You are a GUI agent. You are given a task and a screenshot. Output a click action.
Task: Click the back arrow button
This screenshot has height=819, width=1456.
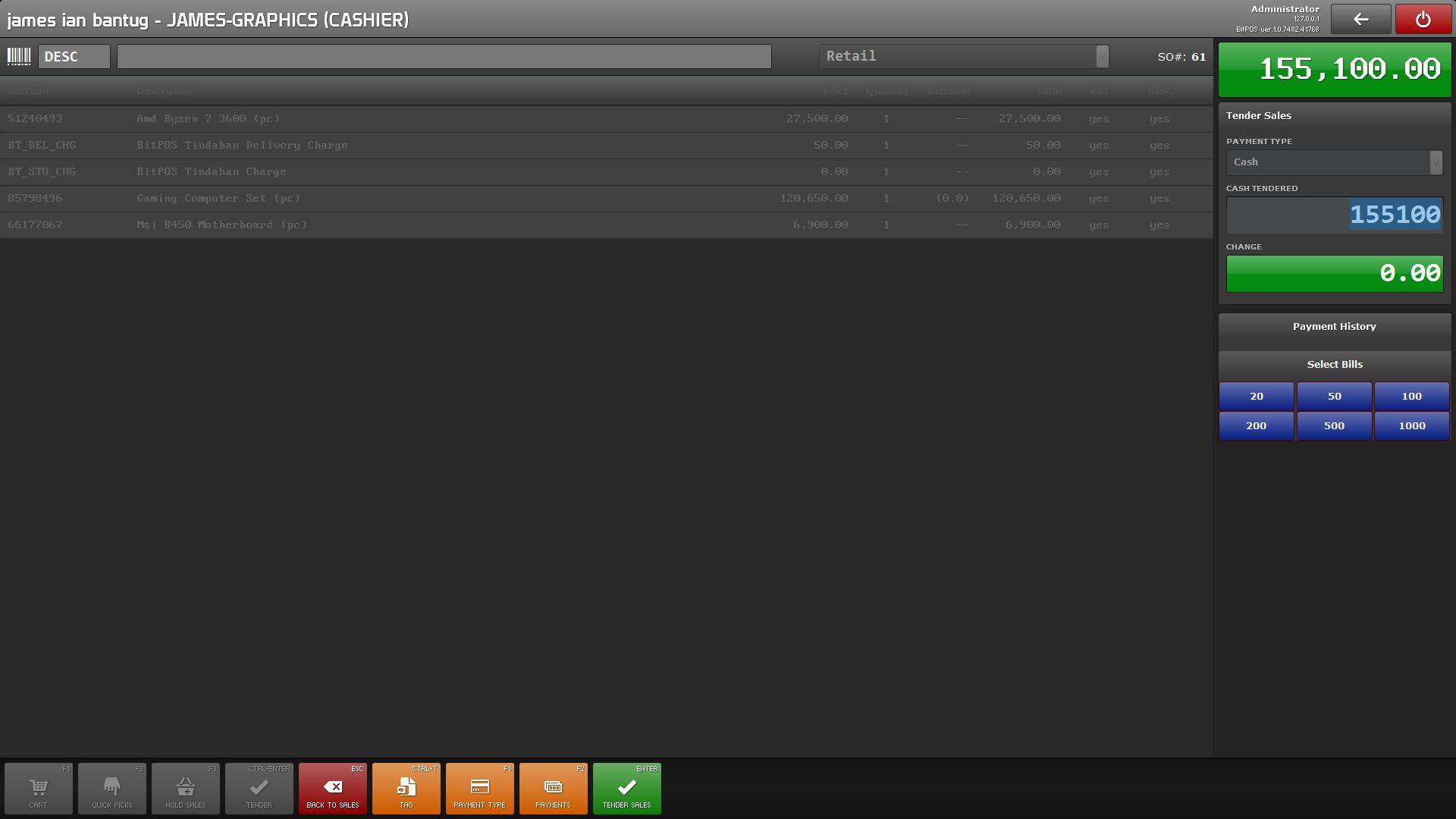1360,20
